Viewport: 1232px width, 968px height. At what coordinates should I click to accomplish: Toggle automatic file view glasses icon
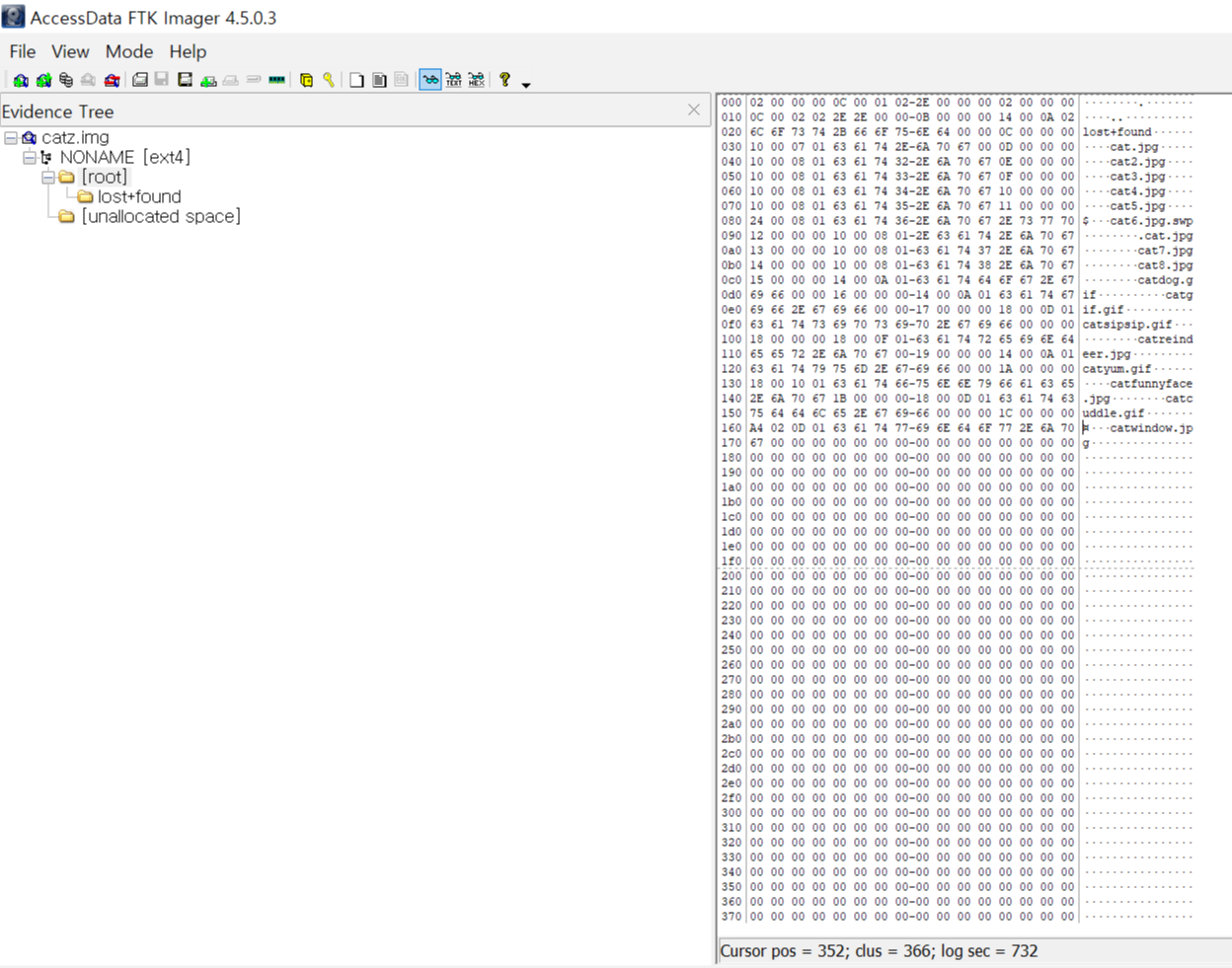(x=430, y=80)
